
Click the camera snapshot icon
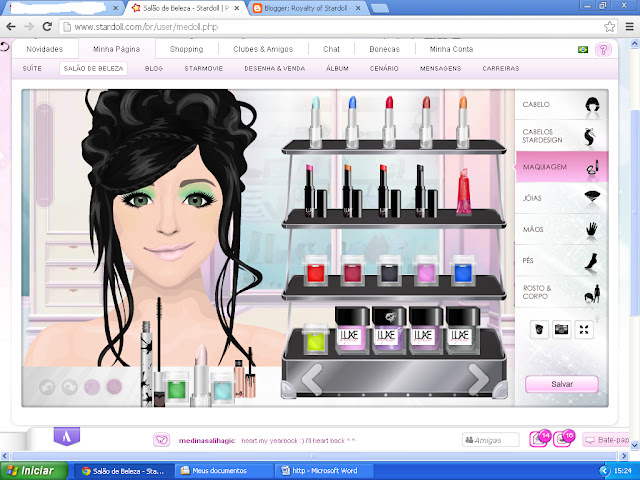tap(562, 329)
